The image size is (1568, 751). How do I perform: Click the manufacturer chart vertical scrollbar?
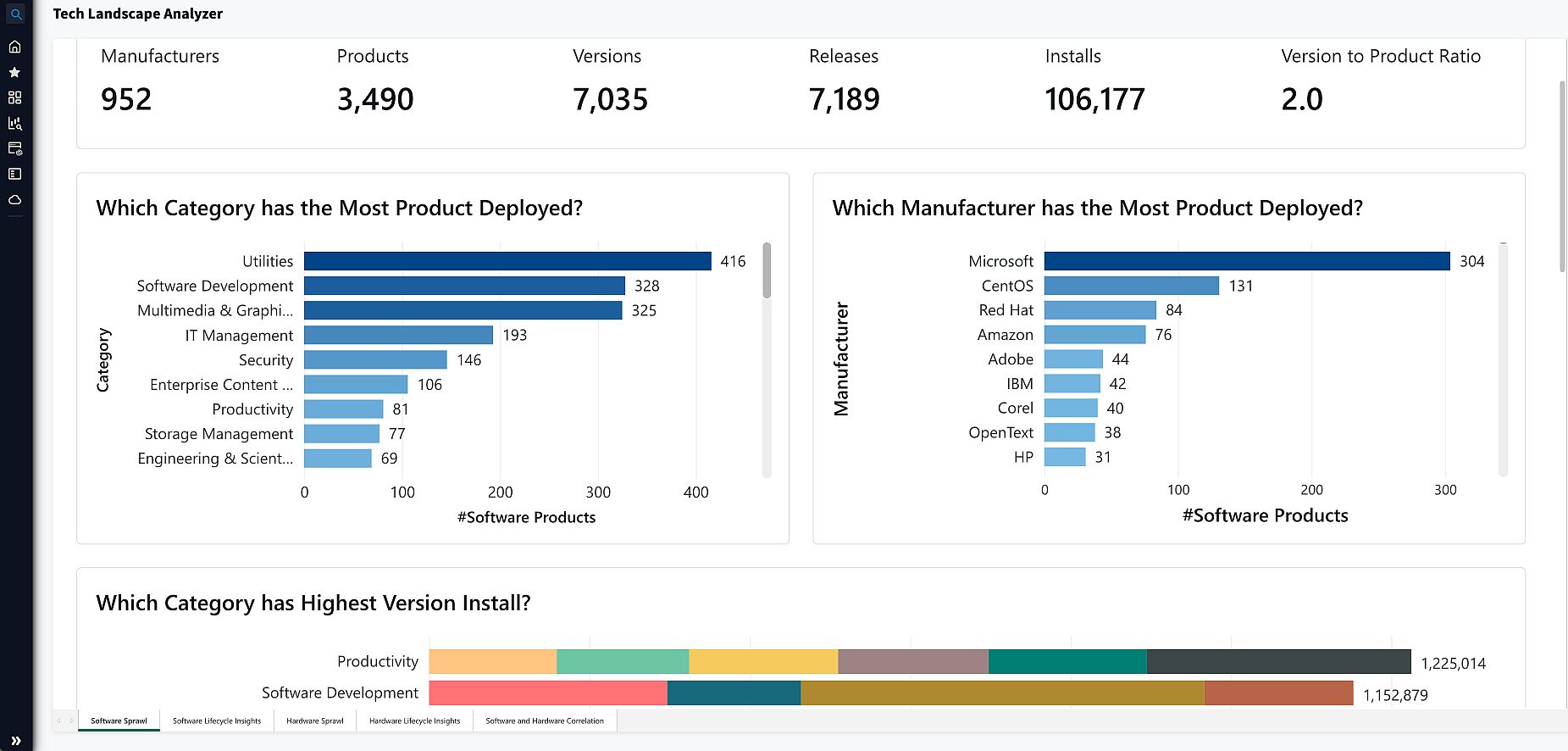coord(1503,359)
